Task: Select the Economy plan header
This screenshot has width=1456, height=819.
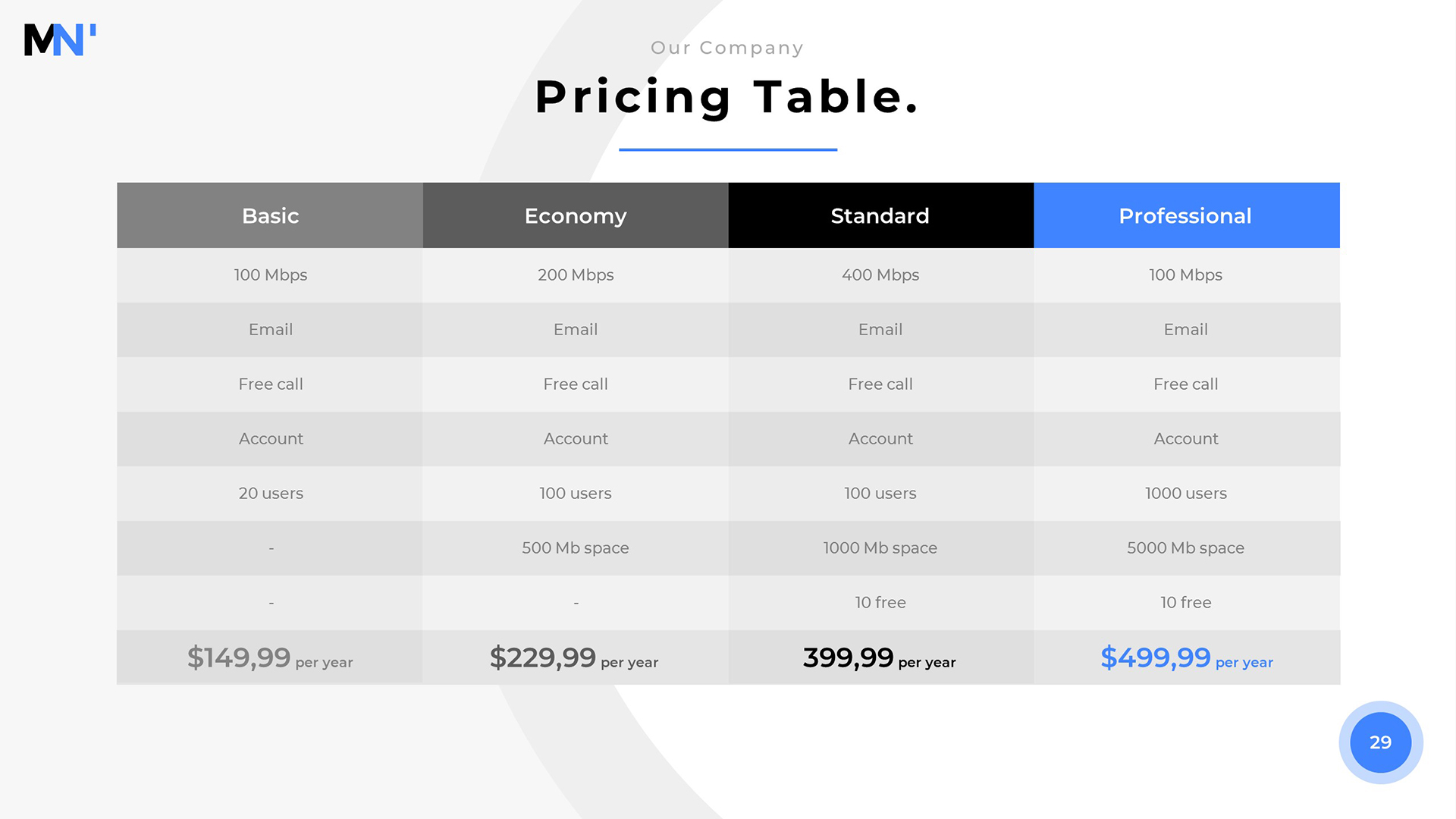Action: [576, 215]
